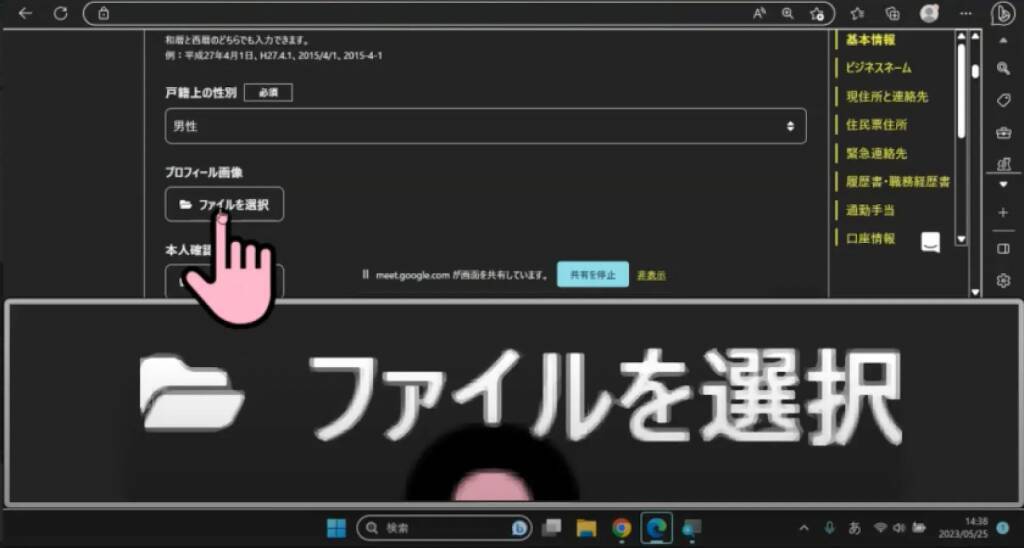Jump to 通勤手当 section link

871,210
